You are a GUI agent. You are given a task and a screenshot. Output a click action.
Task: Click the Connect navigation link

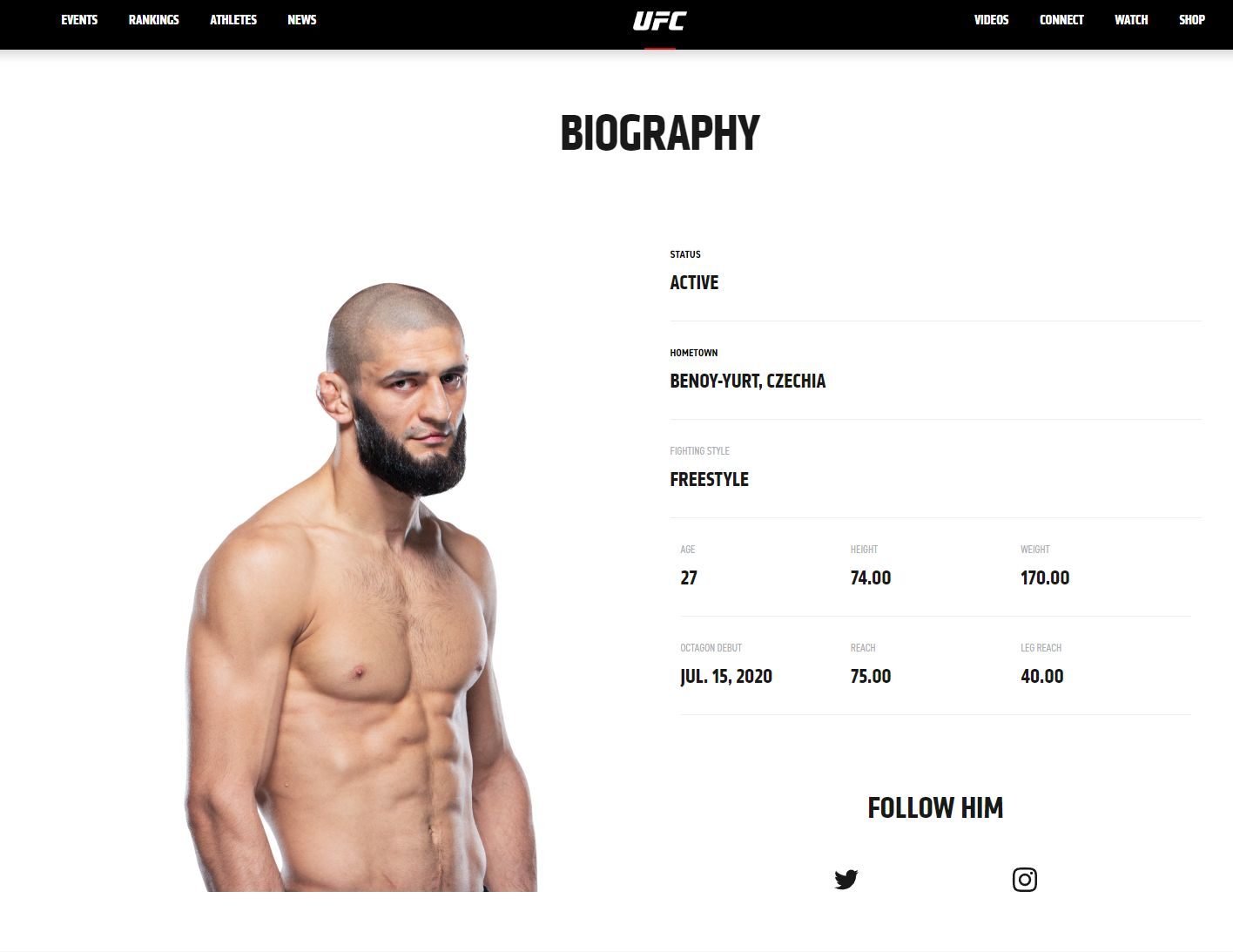(1061, 19)
